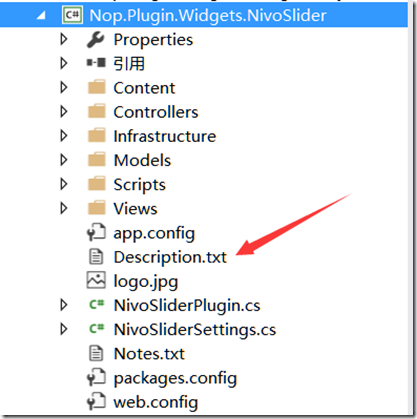Click the config icon for packages.config
The image size is (417, 419).
click(96, 377)
